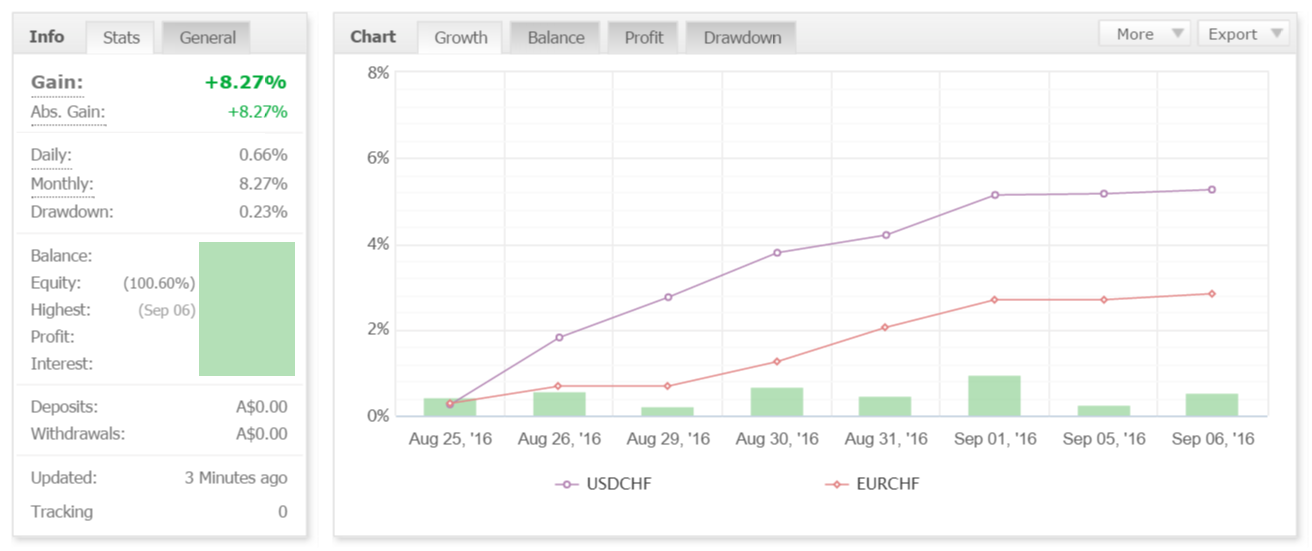This screenshot has width=1312, height=551.
Task: Switch to the Stats tab
Action: coord(121,38)
